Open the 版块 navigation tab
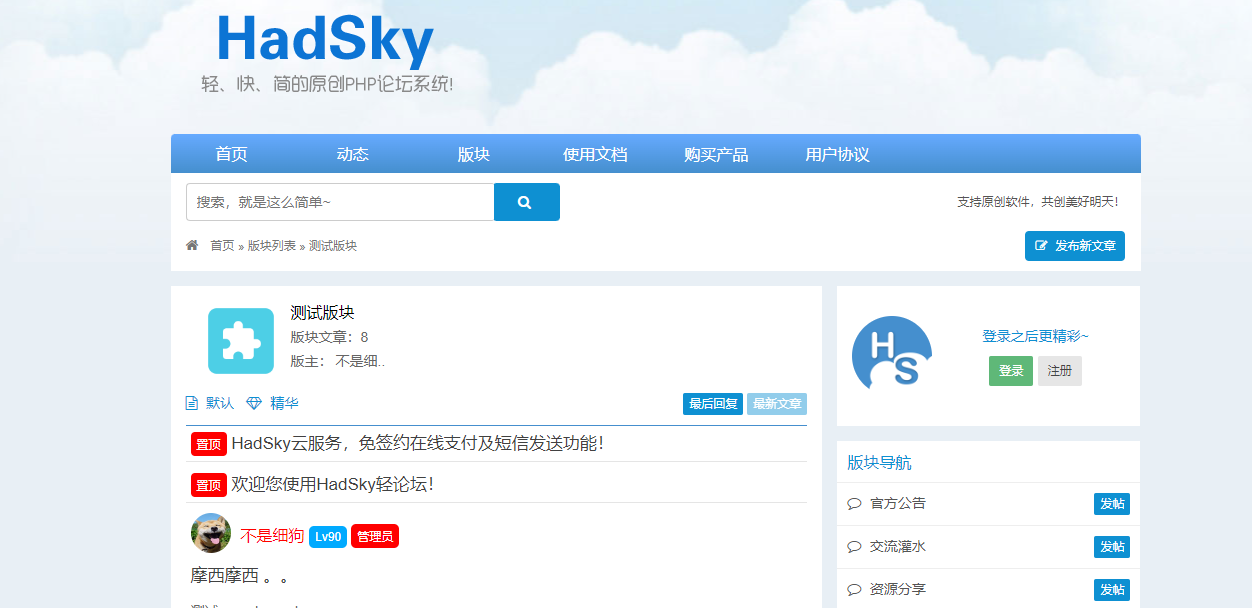This screenshot has width=1252, height=608. [474, 154]
